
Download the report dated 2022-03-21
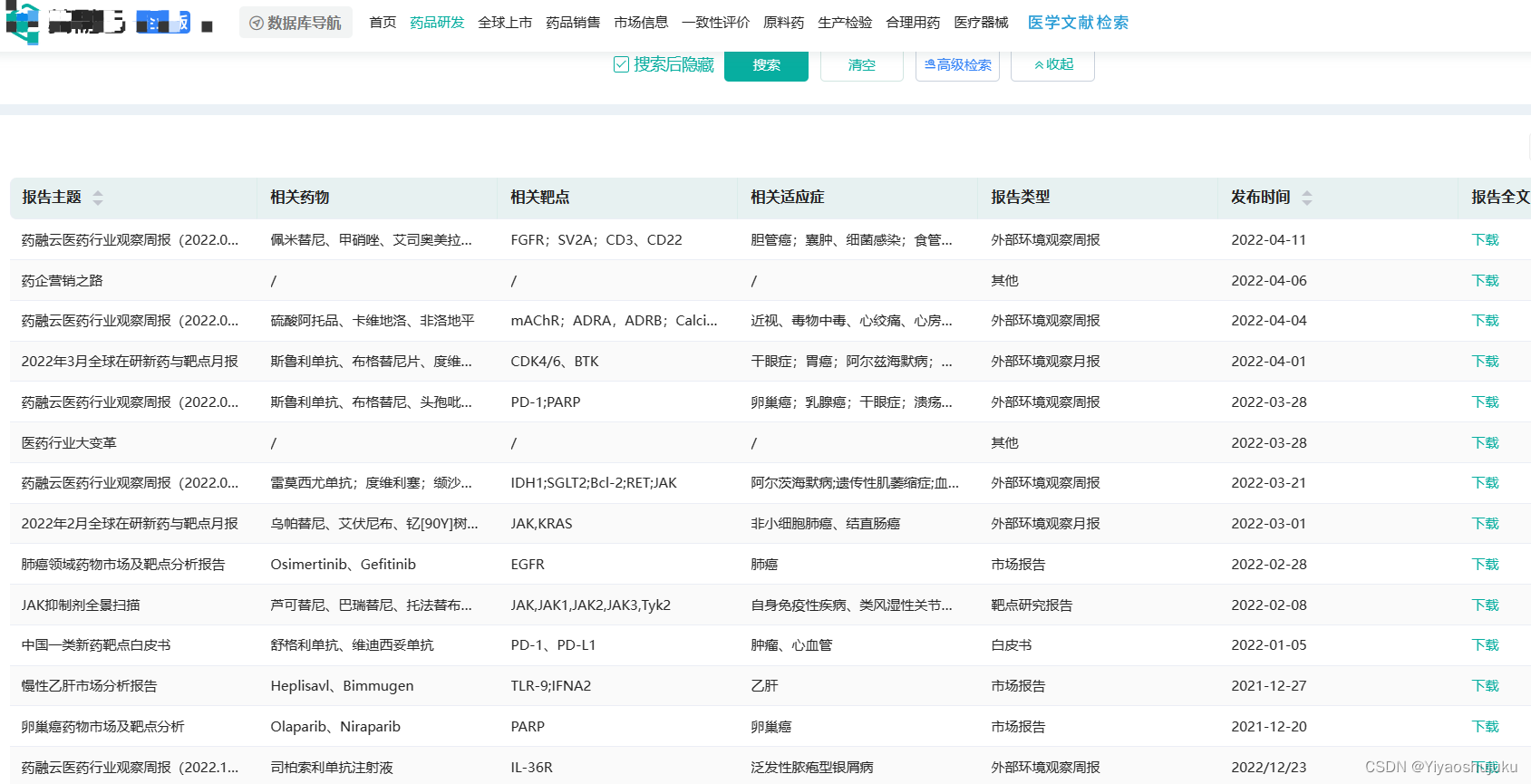[1485, 483]
